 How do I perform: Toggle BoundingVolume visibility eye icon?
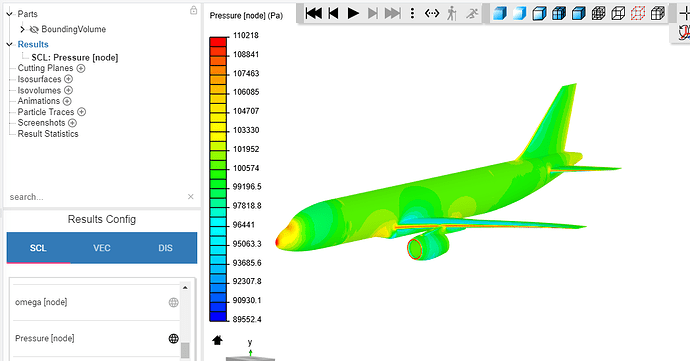pyautogui.click(x=34, y=29)
